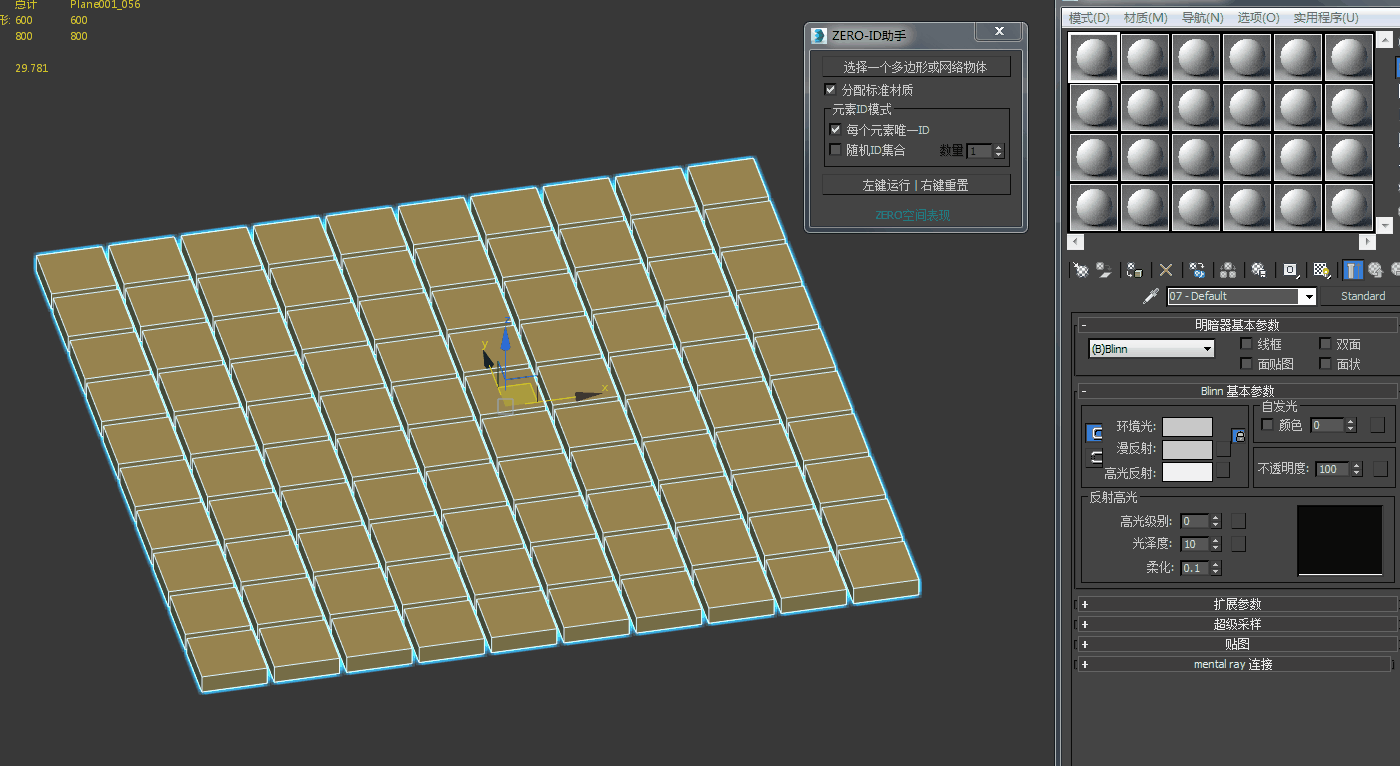
Task: Toggle 分配标准材质 checkbox
Action: 830,90
